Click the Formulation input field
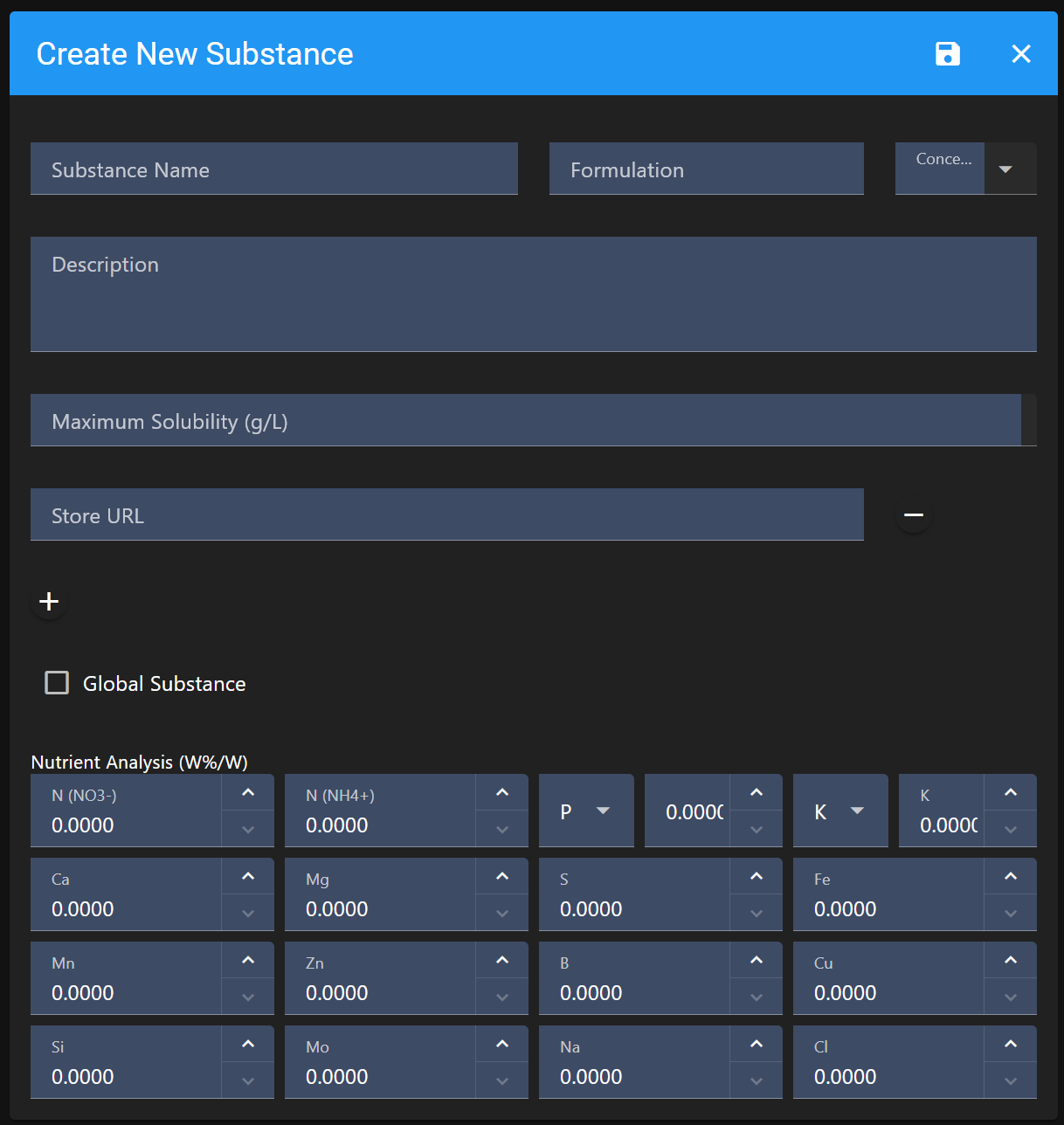The height and width of the screenshot is (1125, 1064). click(x=706, y=169)
